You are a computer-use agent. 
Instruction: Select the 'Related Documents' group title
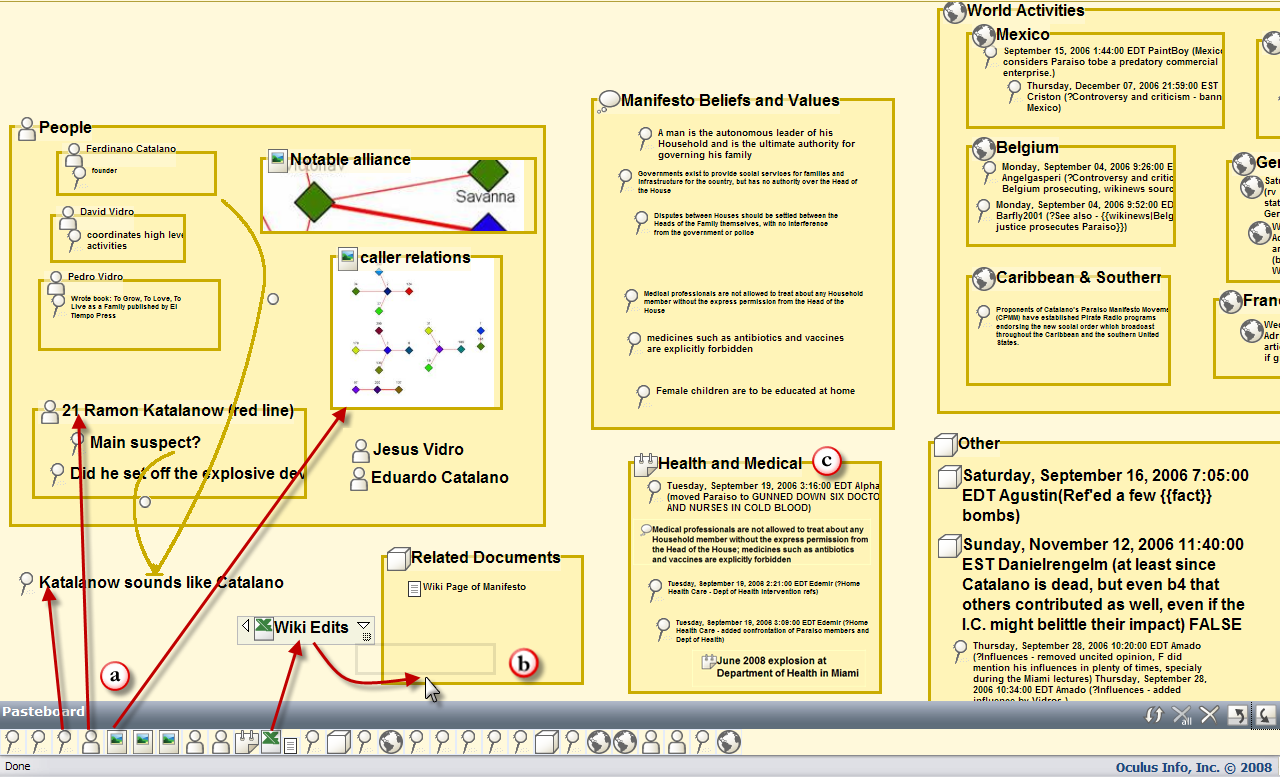pos(486,558)
